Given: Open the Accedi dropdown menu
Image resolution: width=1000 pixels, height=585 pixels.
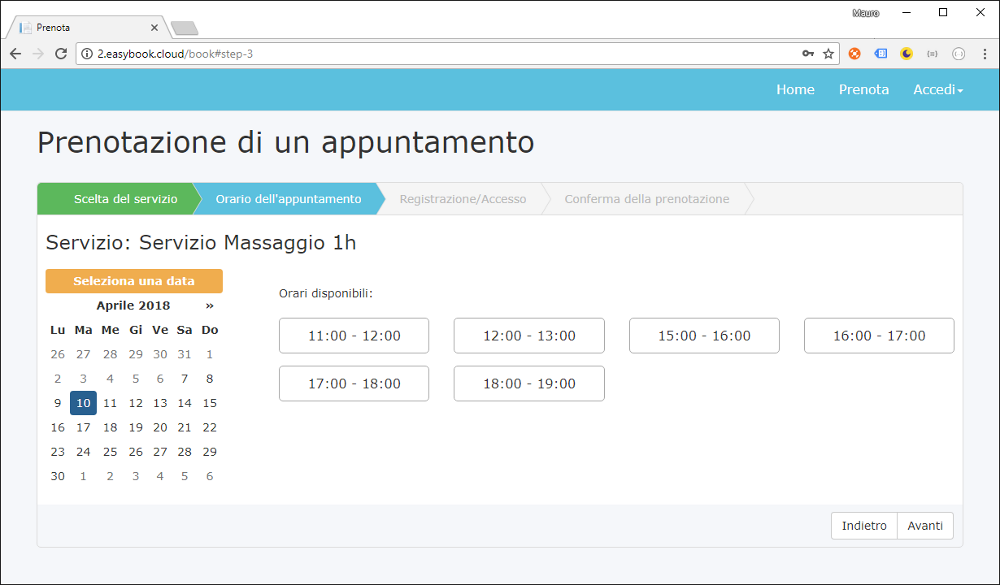Looking at the screenshot, I should (938, 89).
